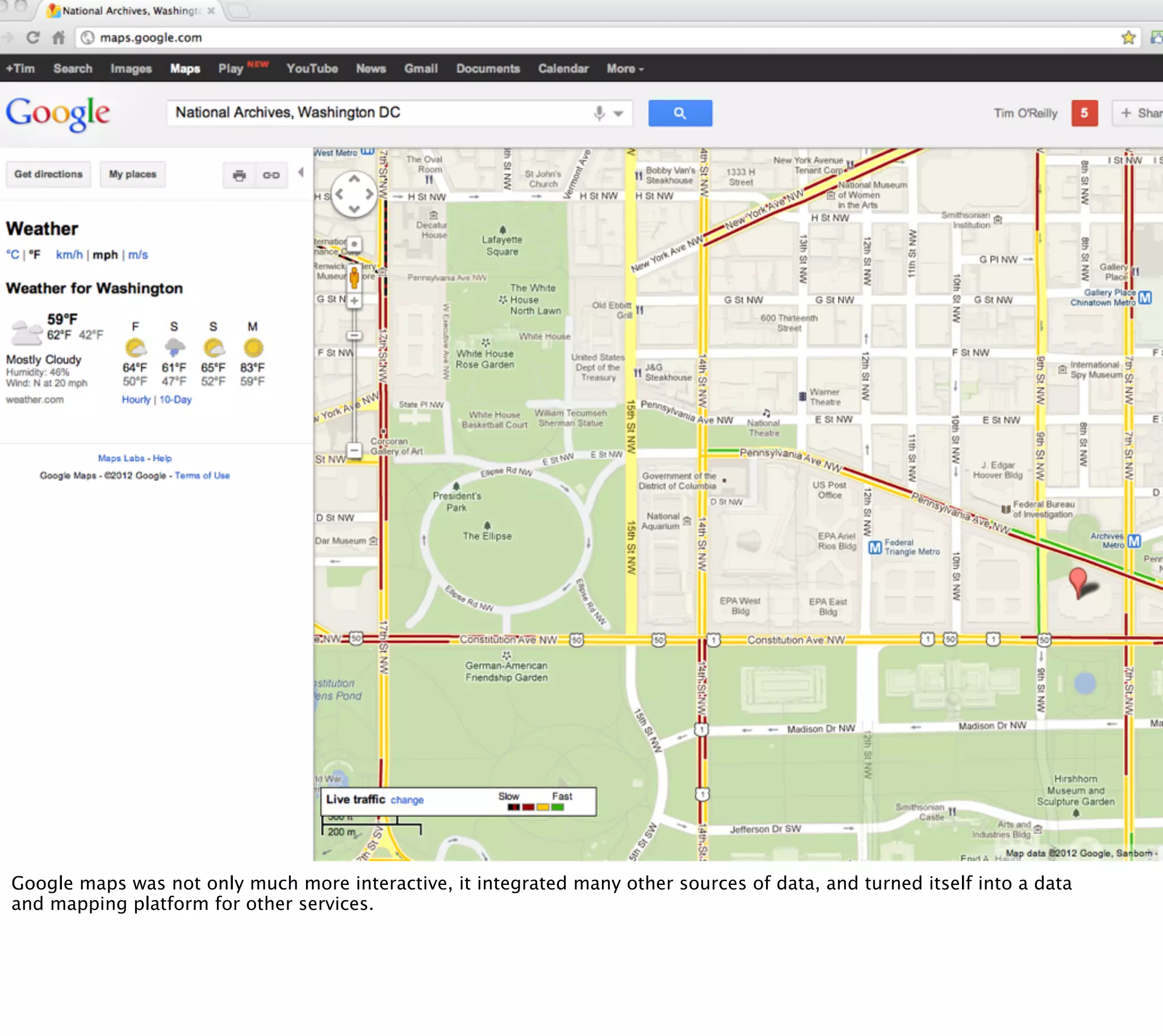Switch temperature to °F
The height and width of the screenshot is (1036, 1163).
(x=35, y=254)
